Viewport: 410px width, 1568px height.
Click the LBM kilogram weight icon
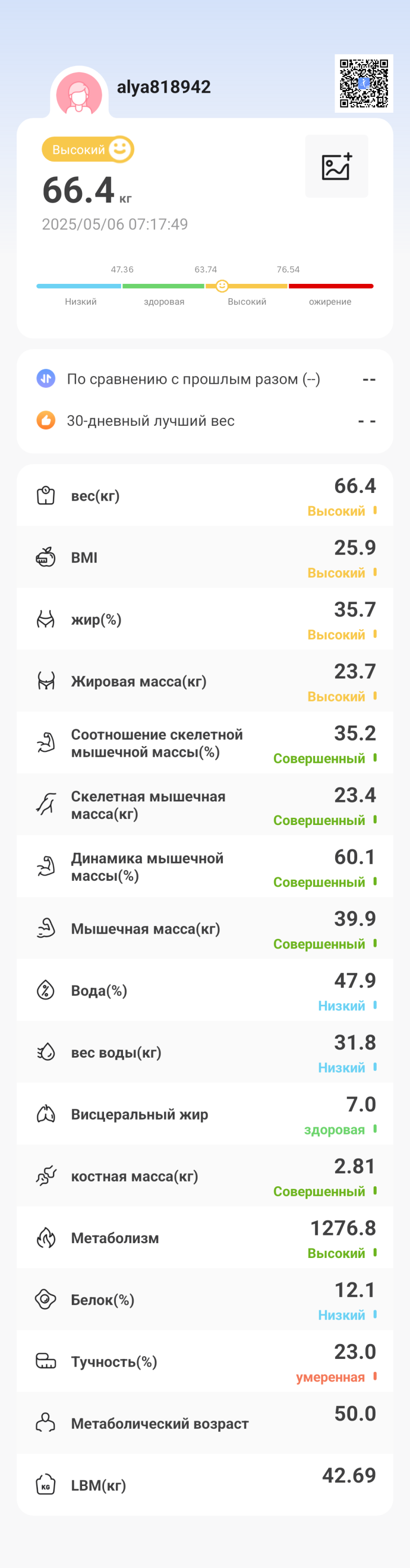tap(46, 1484)
